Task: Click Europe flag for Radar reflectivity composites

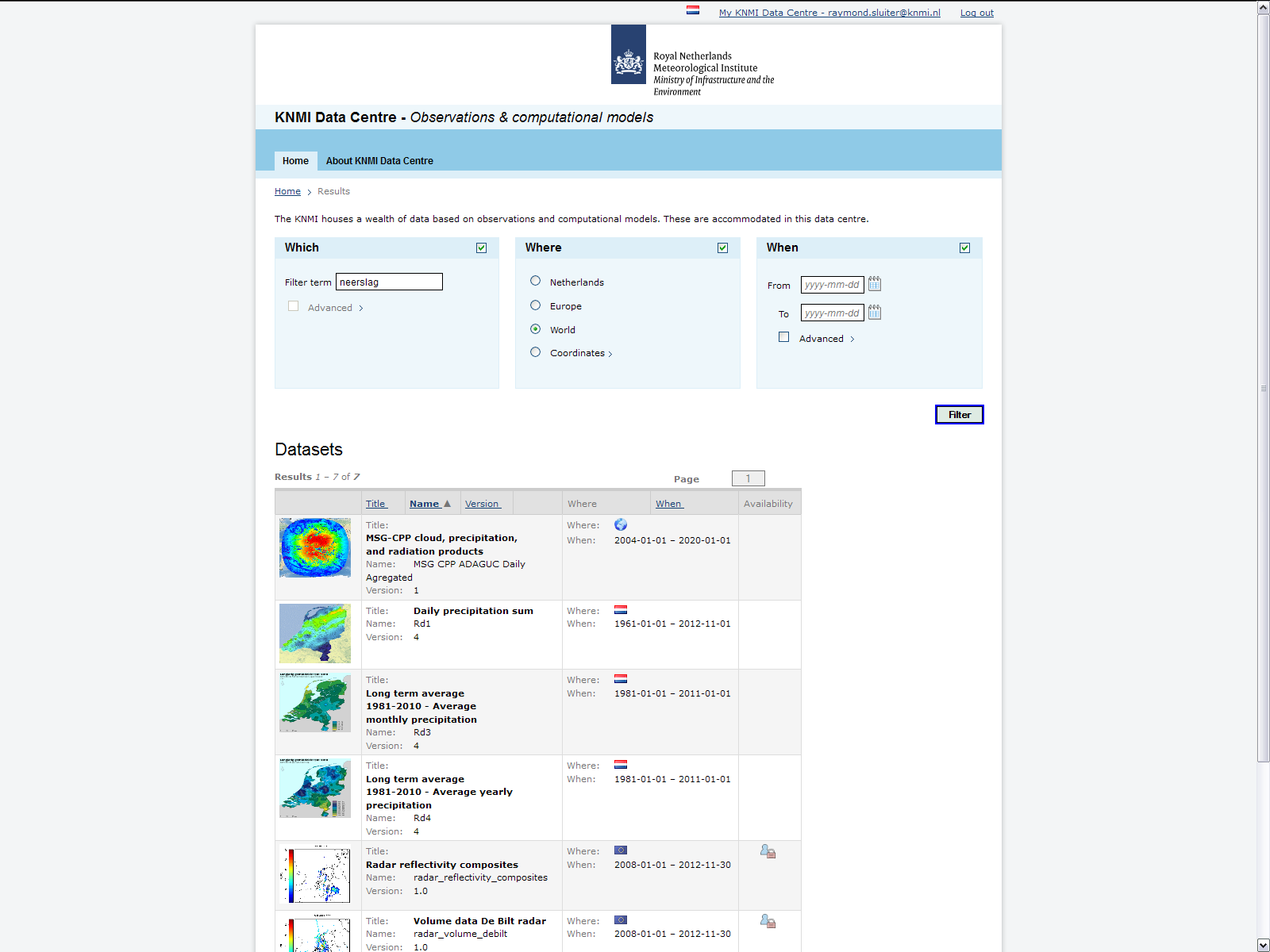Action: pos(621,850)
